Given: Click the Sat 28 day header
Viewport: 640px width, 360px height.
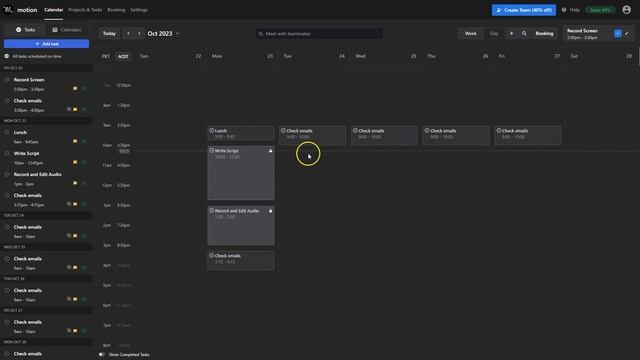Looking at the screenshot, I should tap(601, 56).
